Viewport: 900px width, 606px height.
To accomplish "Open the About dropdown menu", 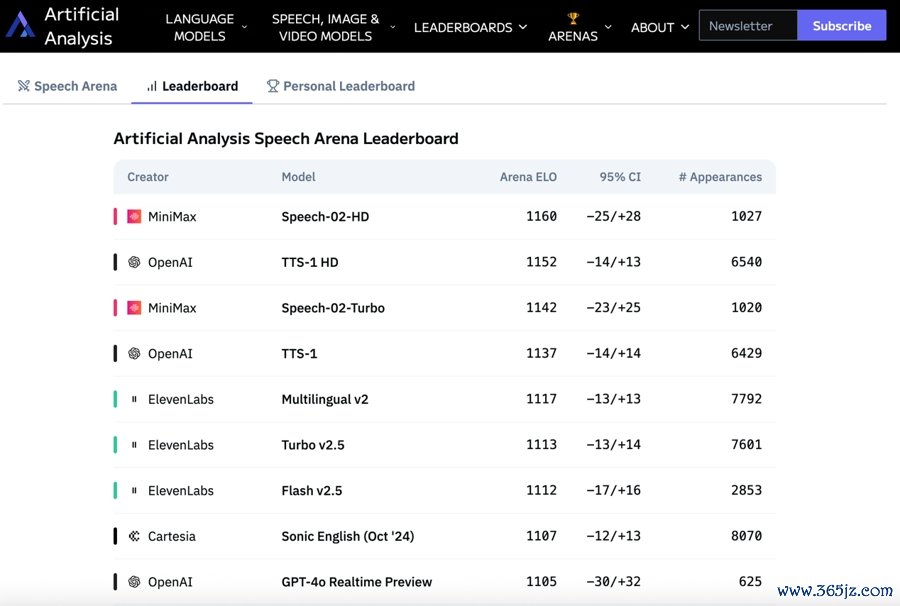I will point(660,27).
